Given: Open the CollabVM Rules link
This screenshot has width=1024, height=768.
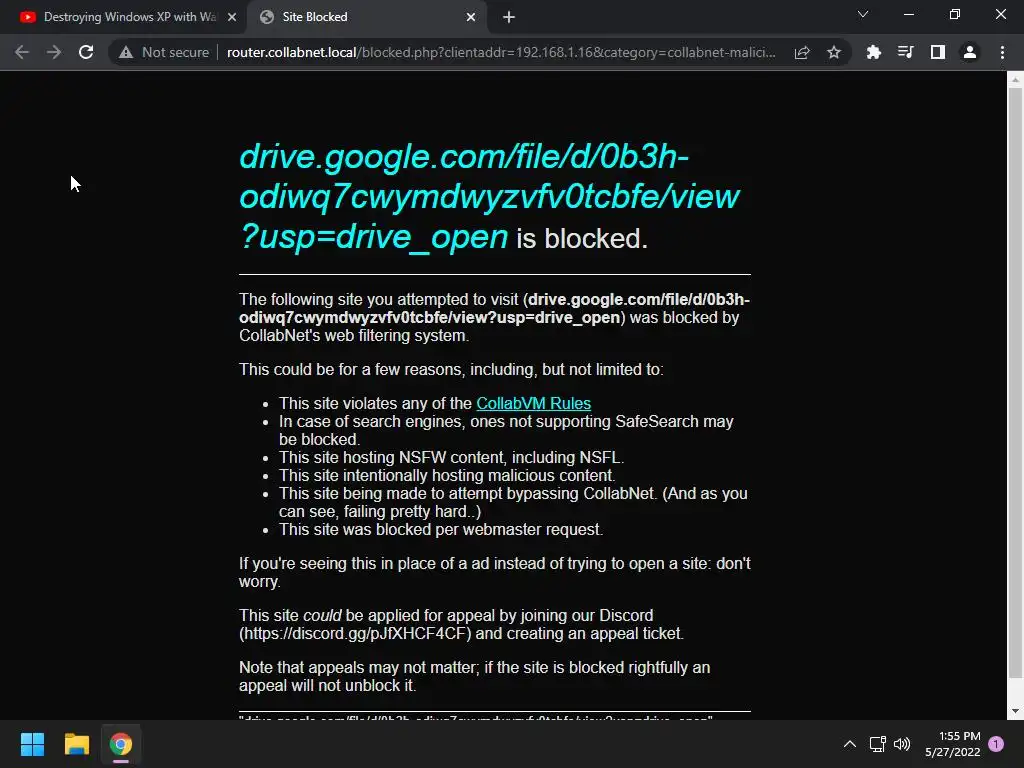Looking at the screenshot, I should (534, 404).
